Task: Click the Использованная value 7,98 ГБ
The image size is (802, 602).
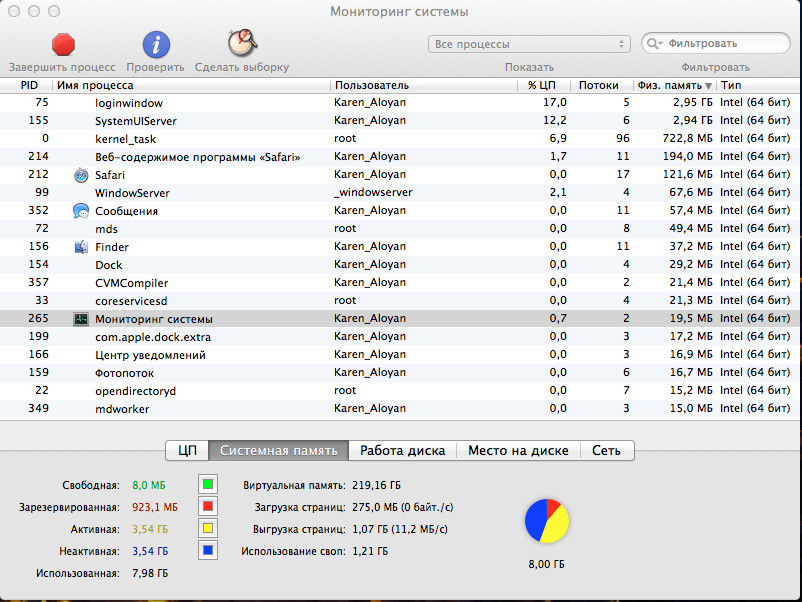Action: coord(150,573)
